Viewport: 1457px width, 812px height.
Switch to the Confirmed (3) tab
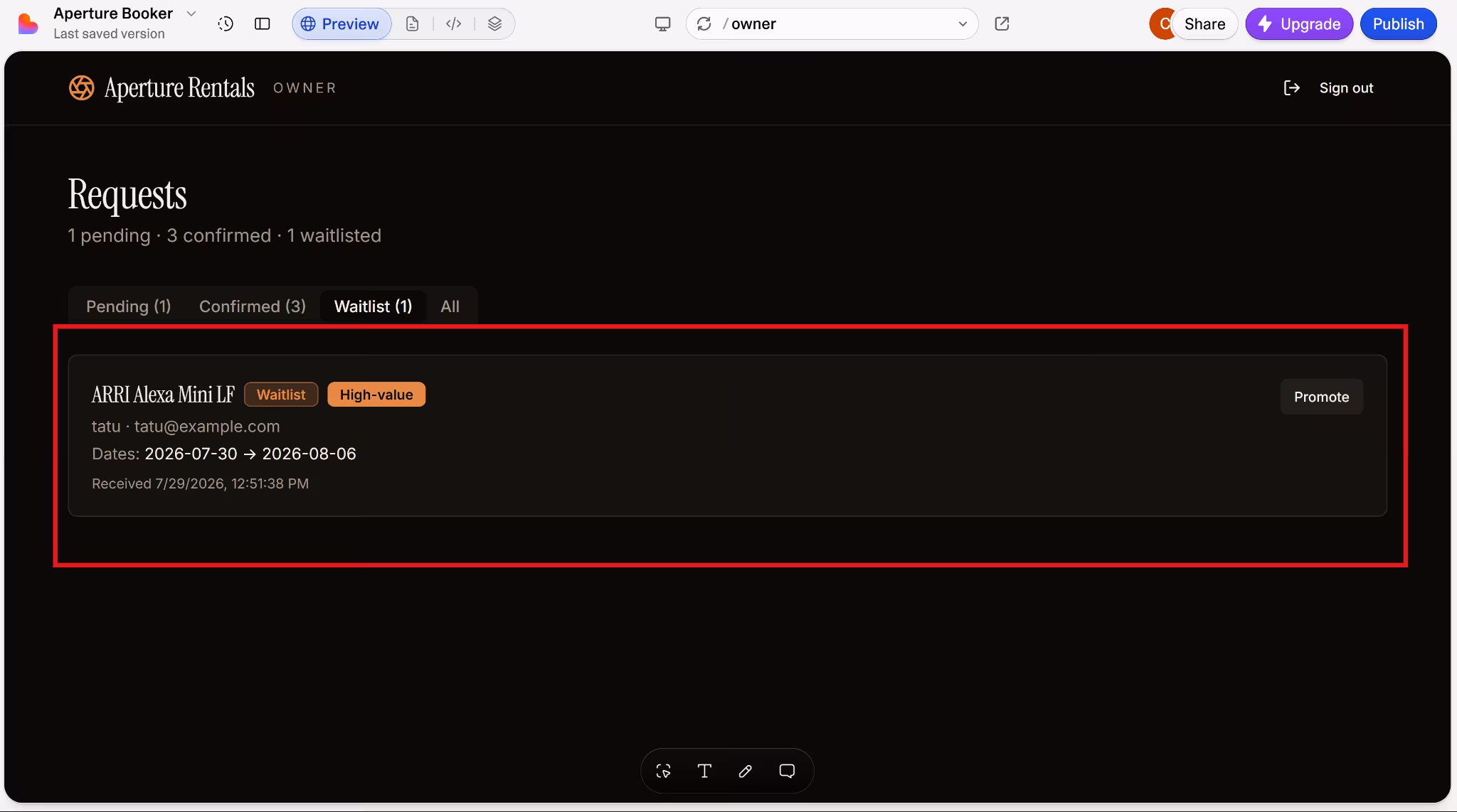coord(253,306)
